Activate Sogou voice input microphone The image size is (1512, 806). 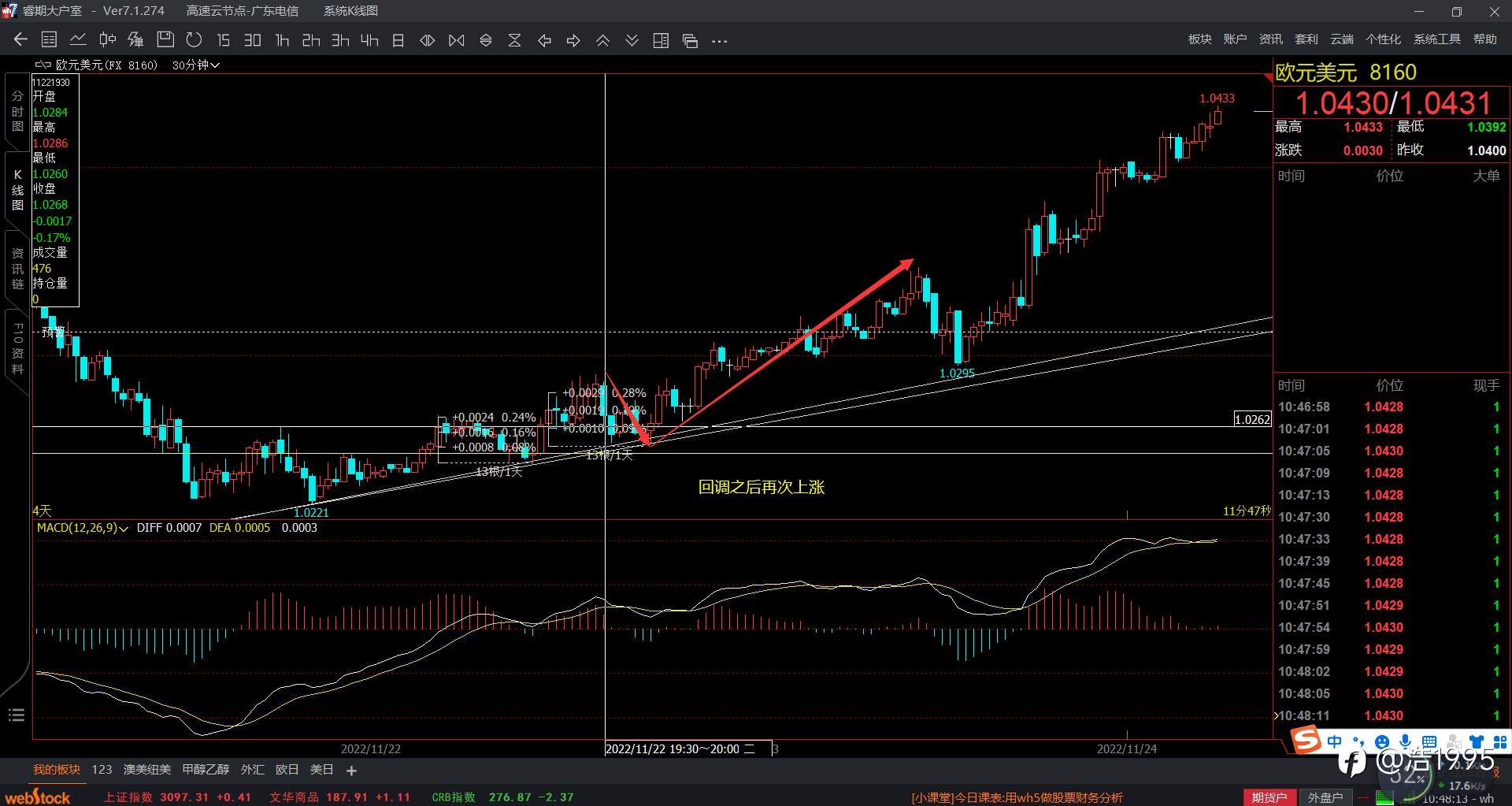(1406, 741)
